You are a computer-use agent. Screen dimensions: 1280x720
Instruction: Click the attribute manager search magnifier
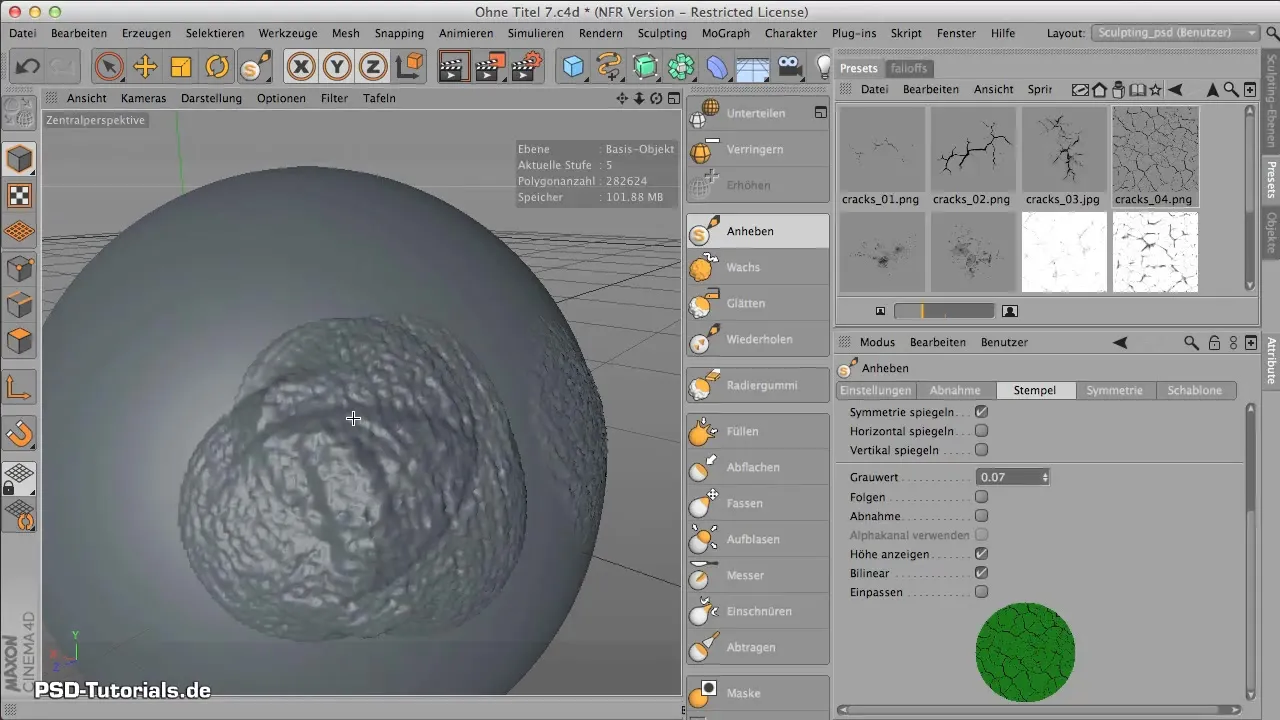(1191, 342)
